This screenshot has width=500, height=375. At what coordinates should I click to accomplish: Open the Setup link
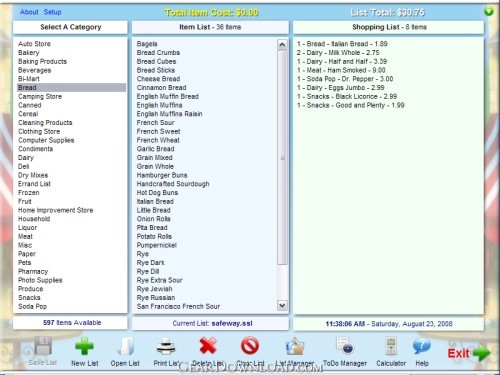52,12
